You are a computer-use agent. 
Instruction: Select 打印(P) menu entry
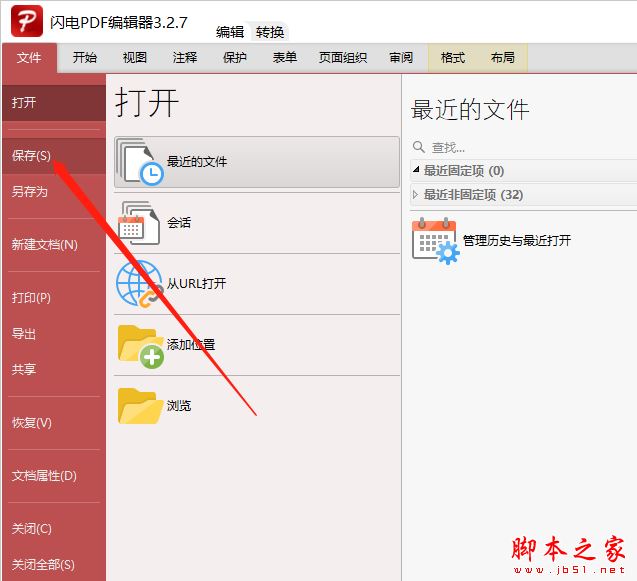[54, 298]
